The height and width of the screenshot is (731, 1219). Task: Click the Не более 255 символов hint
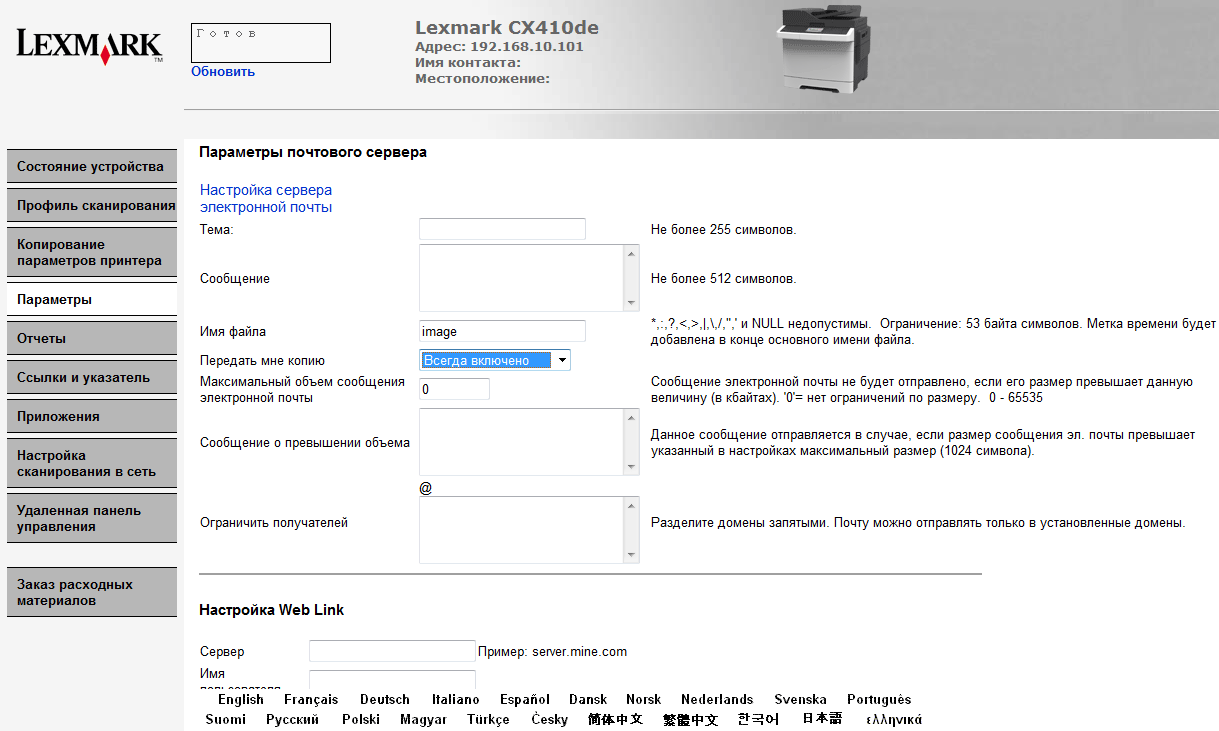(x=723, y=230)
